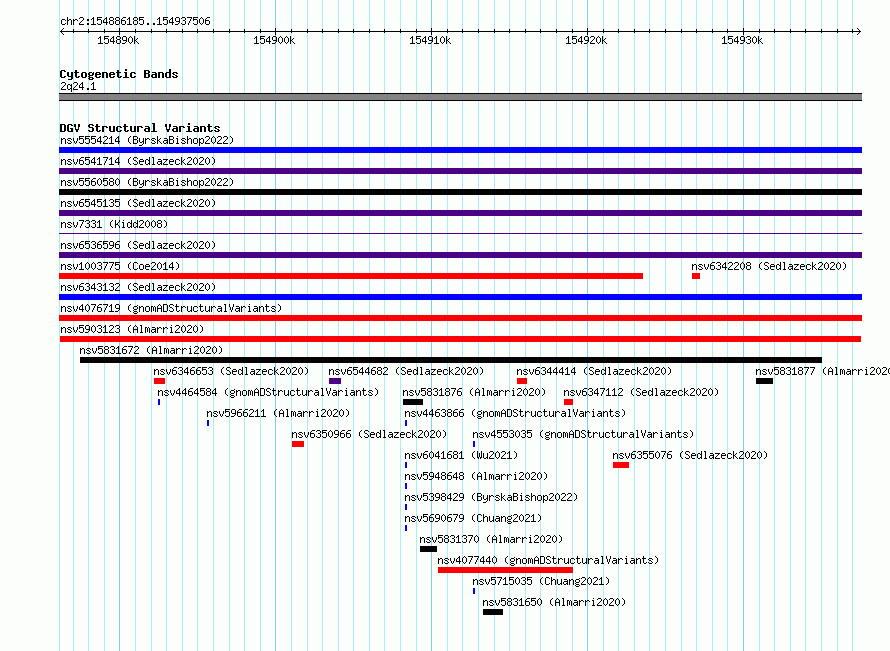Select the blue nsv6343132 bar
Screen dimensions: 890x651
point(460,297)
